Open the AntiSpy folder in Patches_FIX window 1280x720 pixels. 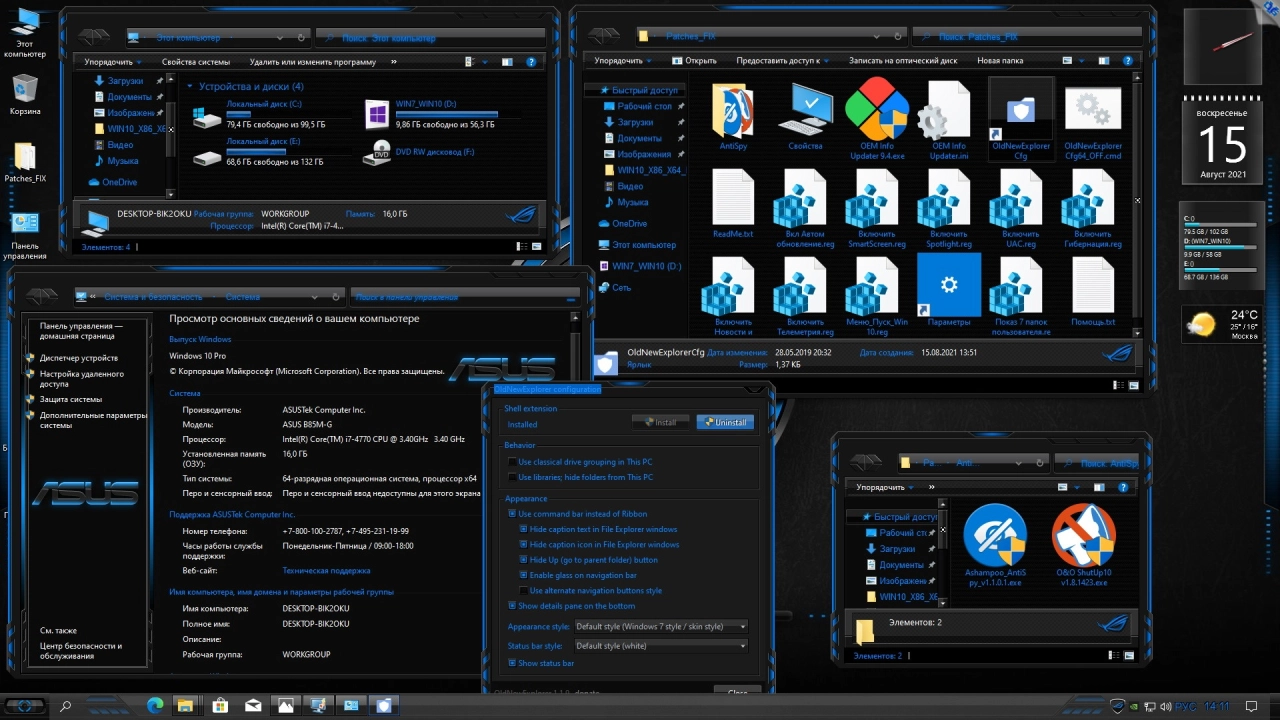733,117
